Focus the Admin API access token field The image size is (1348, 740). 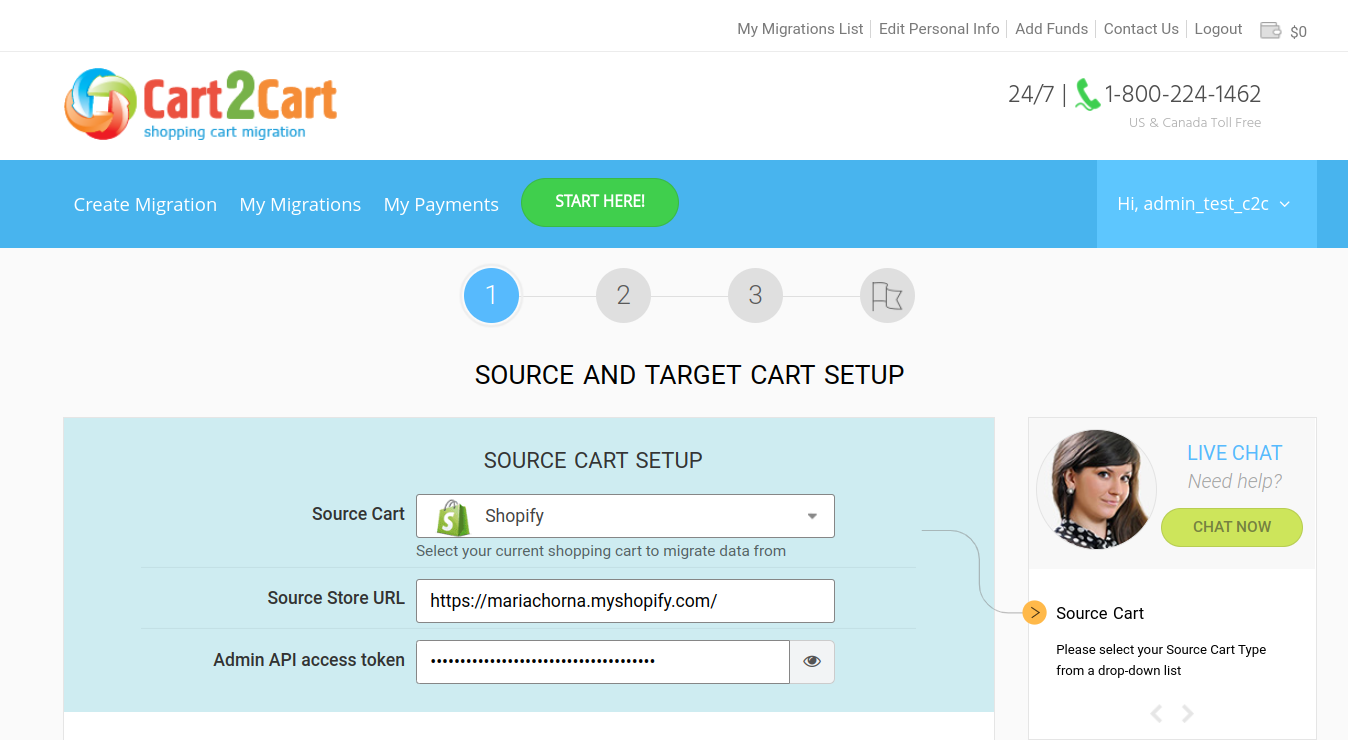tap(603, 662)
